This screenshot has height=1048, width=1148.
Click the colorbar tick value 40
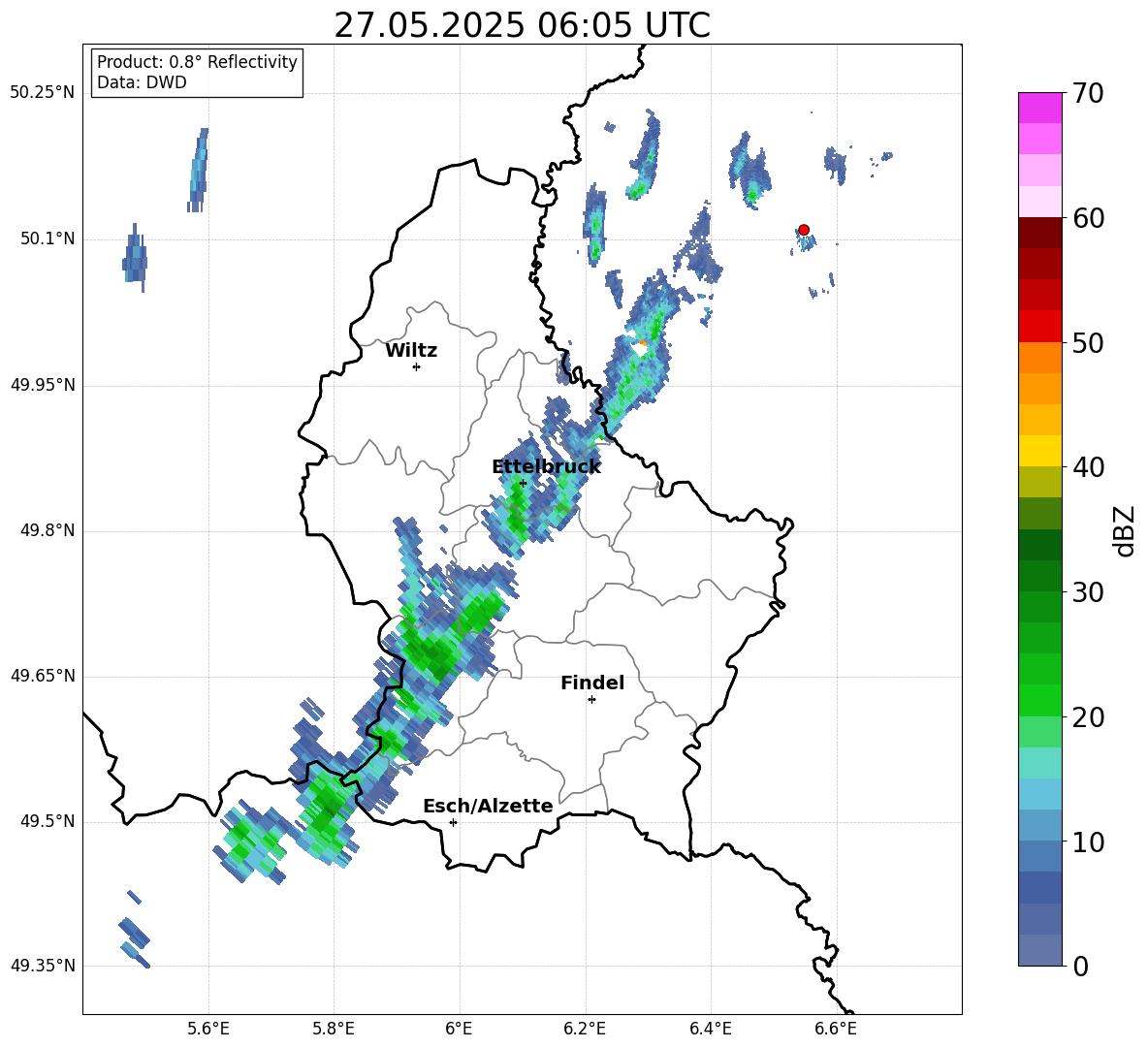point(1088,467)
